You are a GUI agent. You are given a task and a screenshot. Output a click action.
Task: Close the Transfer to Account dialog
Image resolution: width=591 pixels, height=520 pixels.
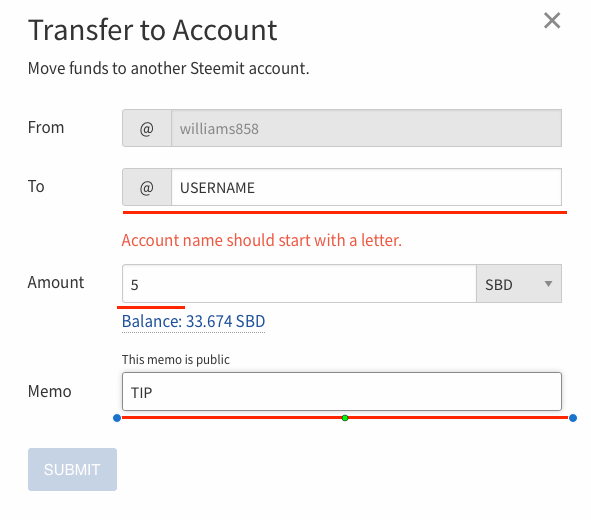point(552,20)
